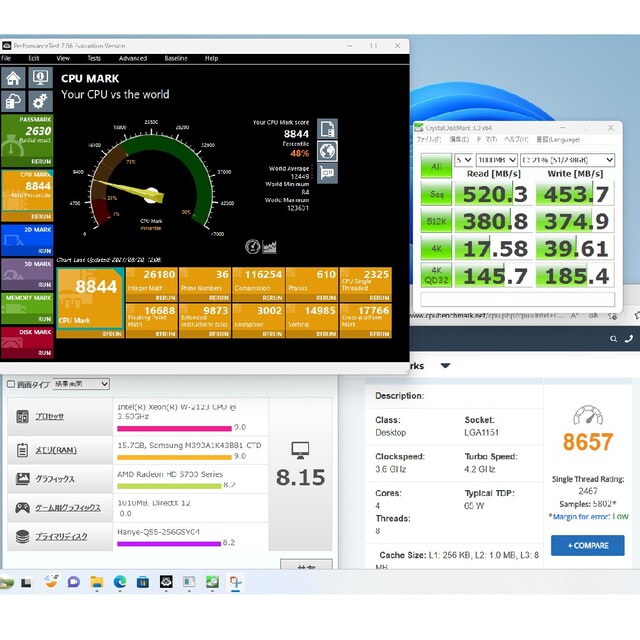Image resolution: width=640 pixels, height=640 pixels.
Task: Click the + COMPARE button
Action: click(587, 545)
